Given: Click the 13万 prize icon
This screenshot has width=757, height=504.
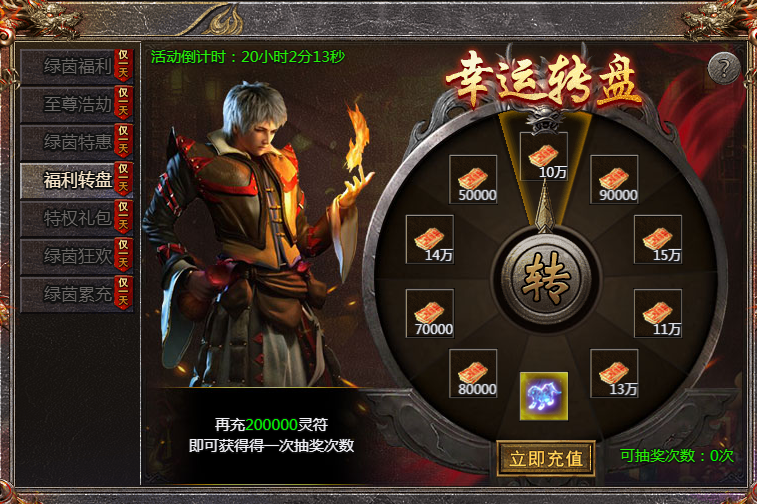Looking at the screenshot, I should (x=614, y=373).
